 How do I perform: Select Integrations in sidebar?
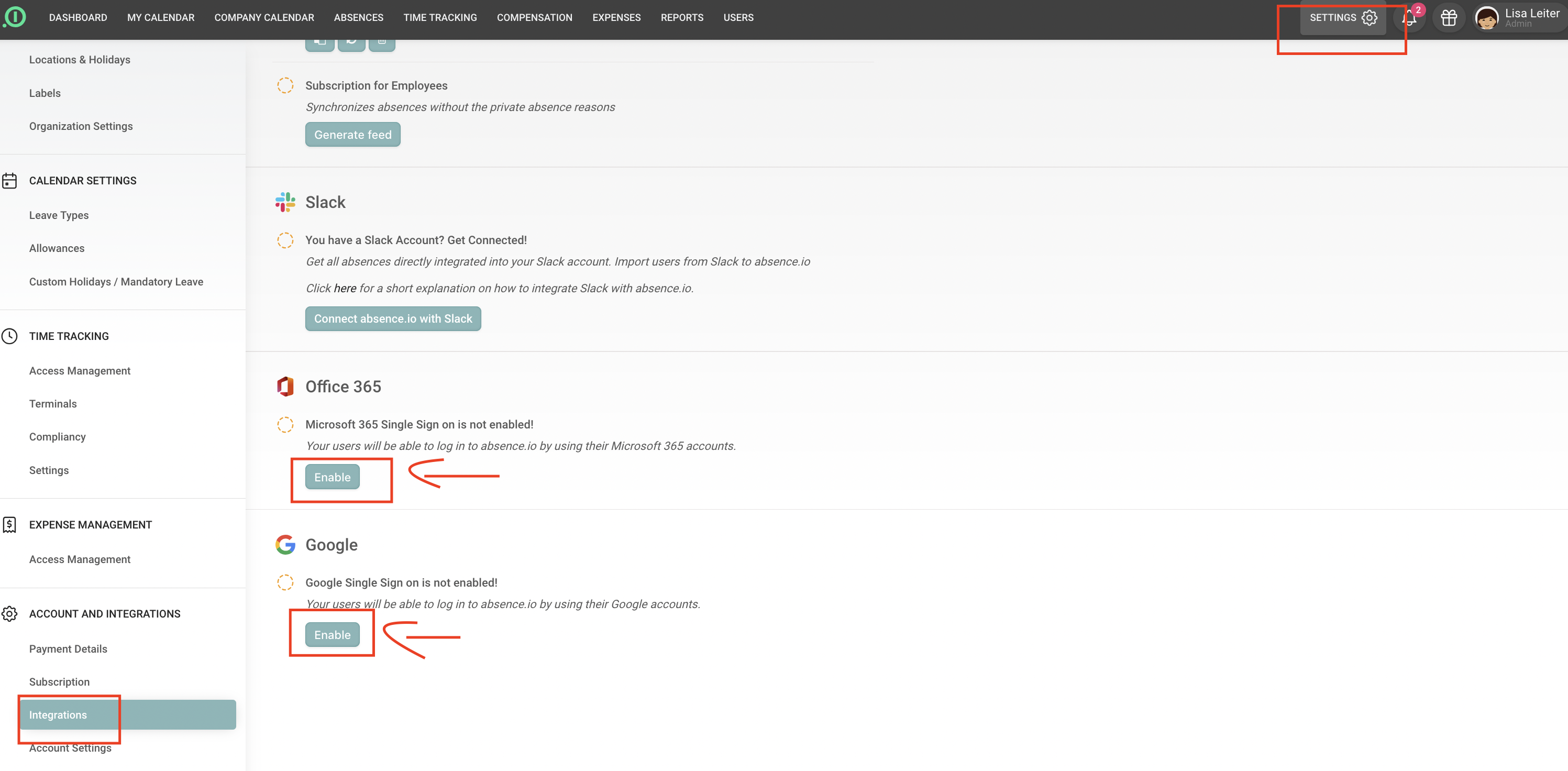pyautogui.click(x=128, y=714)
